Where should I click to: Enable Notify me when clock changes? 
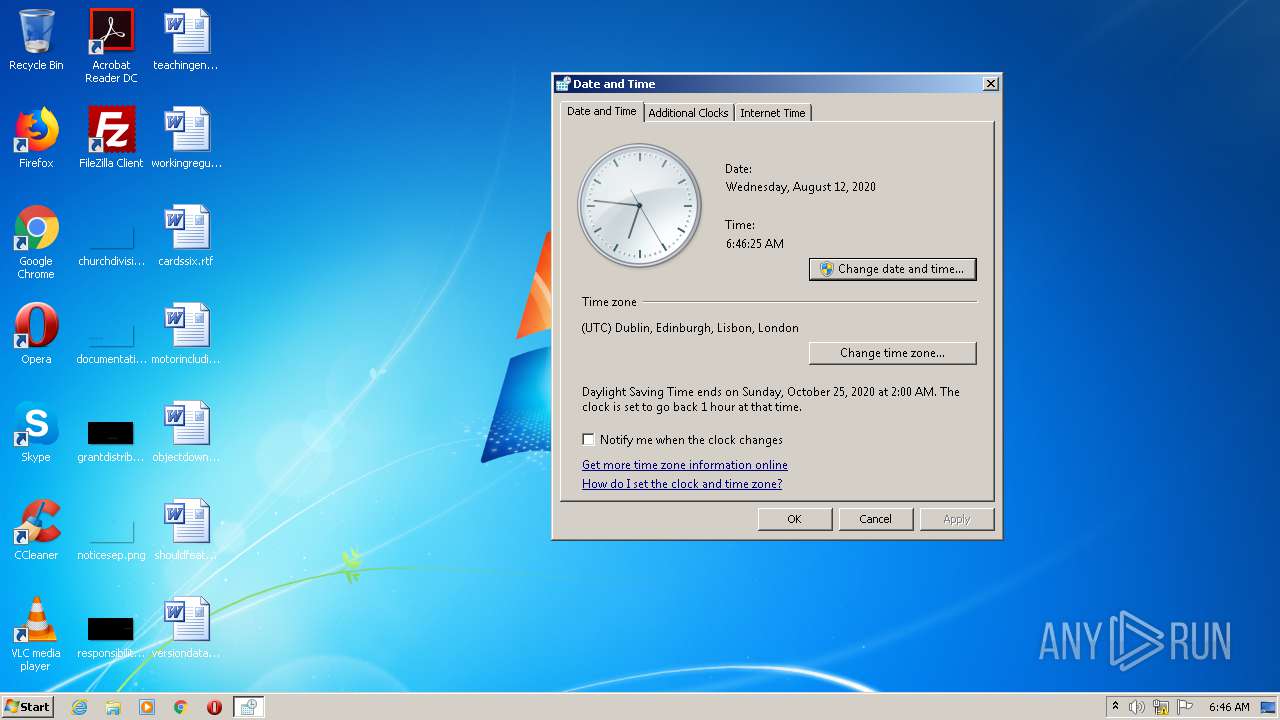pyautogui.click(x=588, y=439)
